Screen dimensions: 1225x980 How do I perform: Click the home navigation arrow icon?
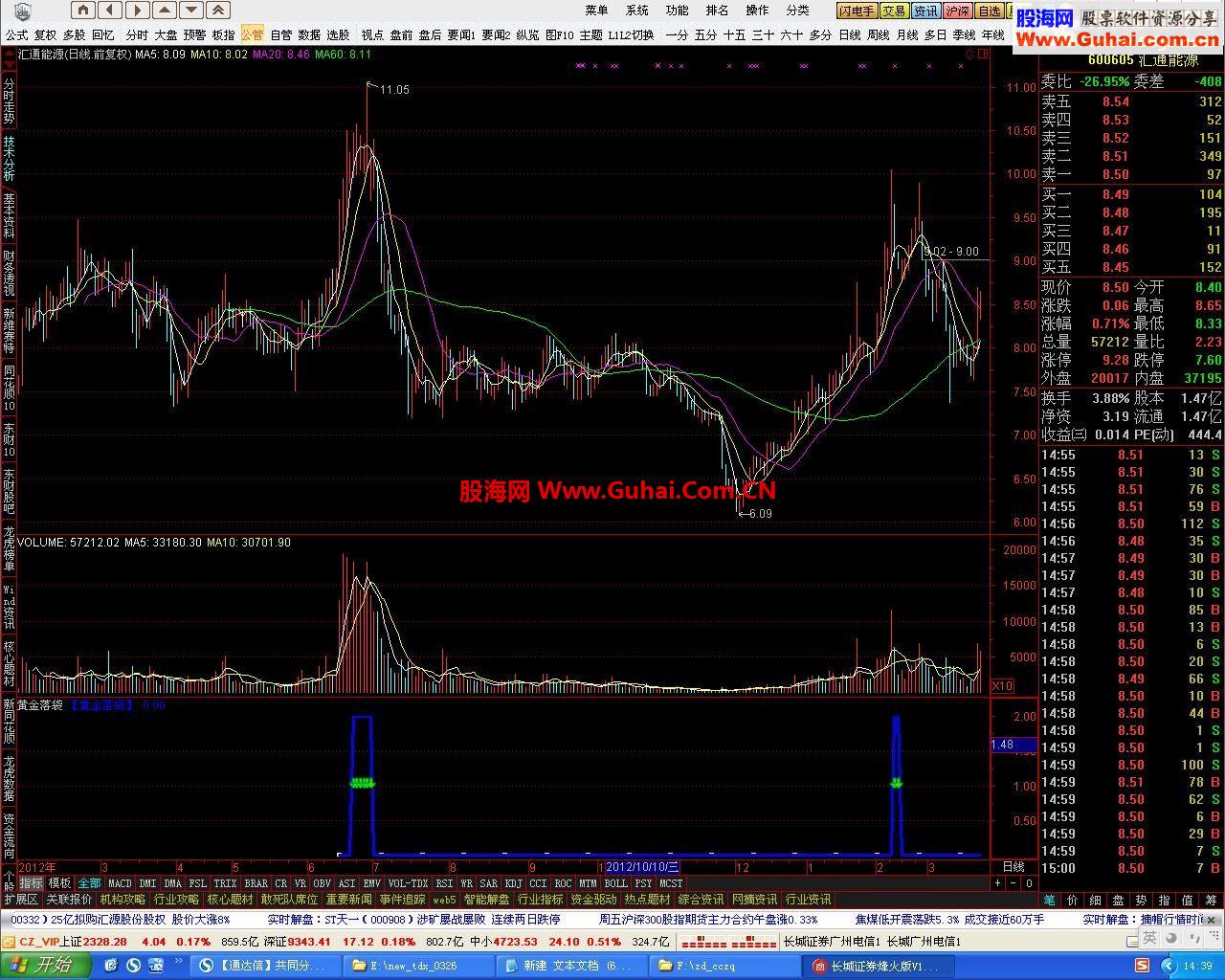(83, 11)
